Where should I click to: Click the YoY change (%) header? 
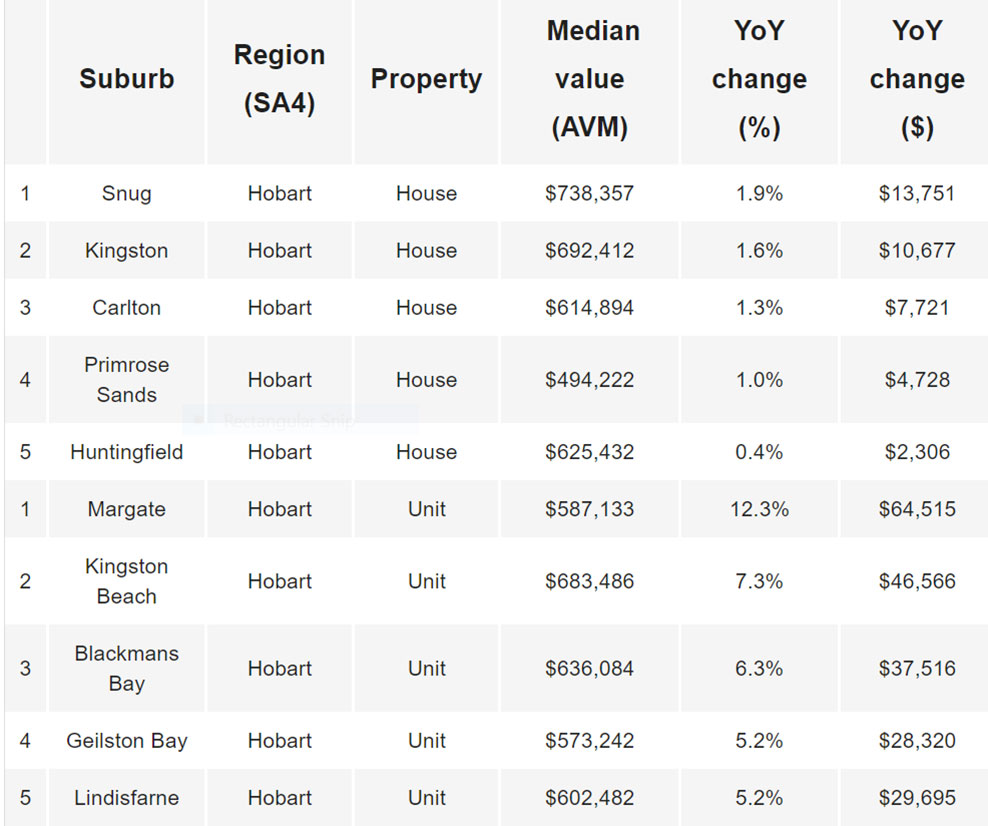coord(759,79)
